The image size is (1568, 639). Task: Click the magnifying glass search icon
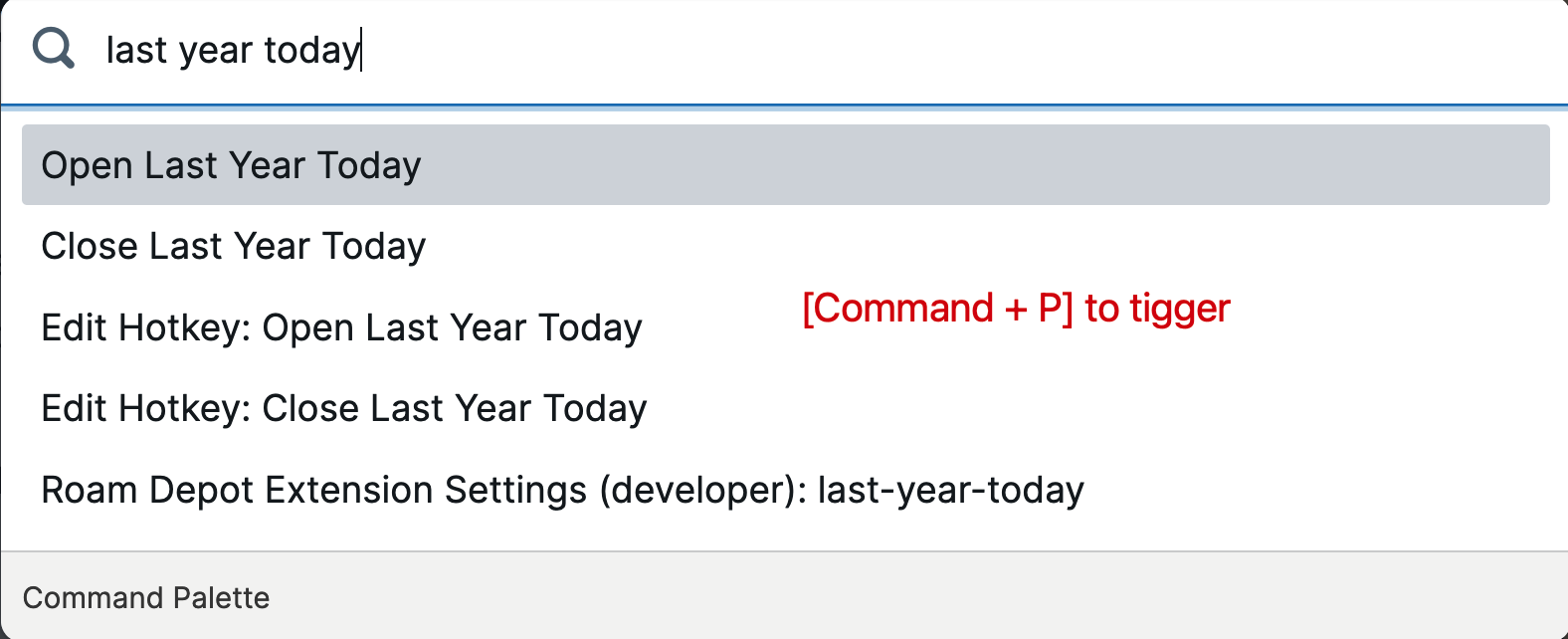tap(53, 48)
